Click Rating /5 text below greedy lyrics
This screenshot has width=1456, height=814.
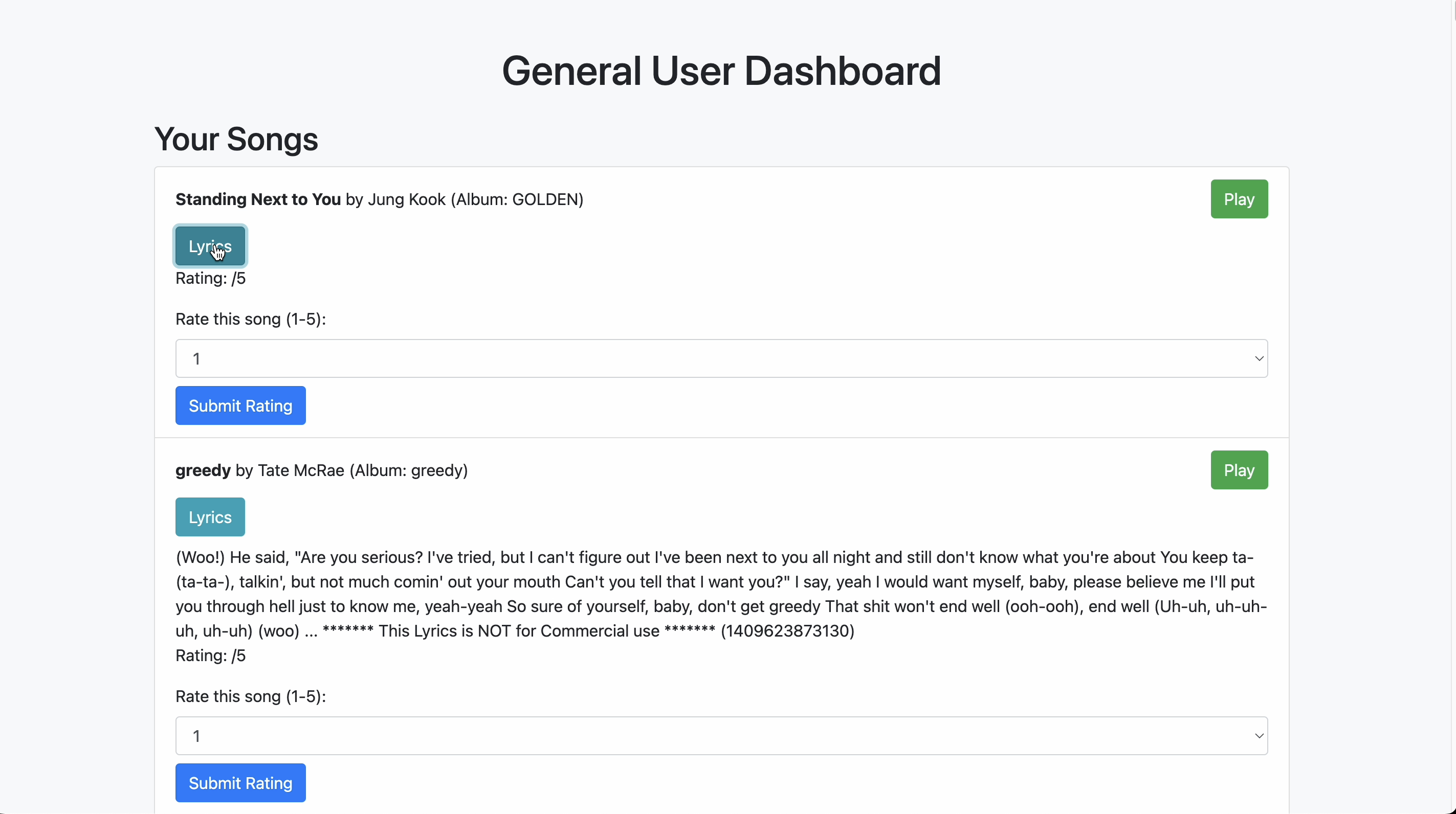pyautogui.click(x=210, y=656)
